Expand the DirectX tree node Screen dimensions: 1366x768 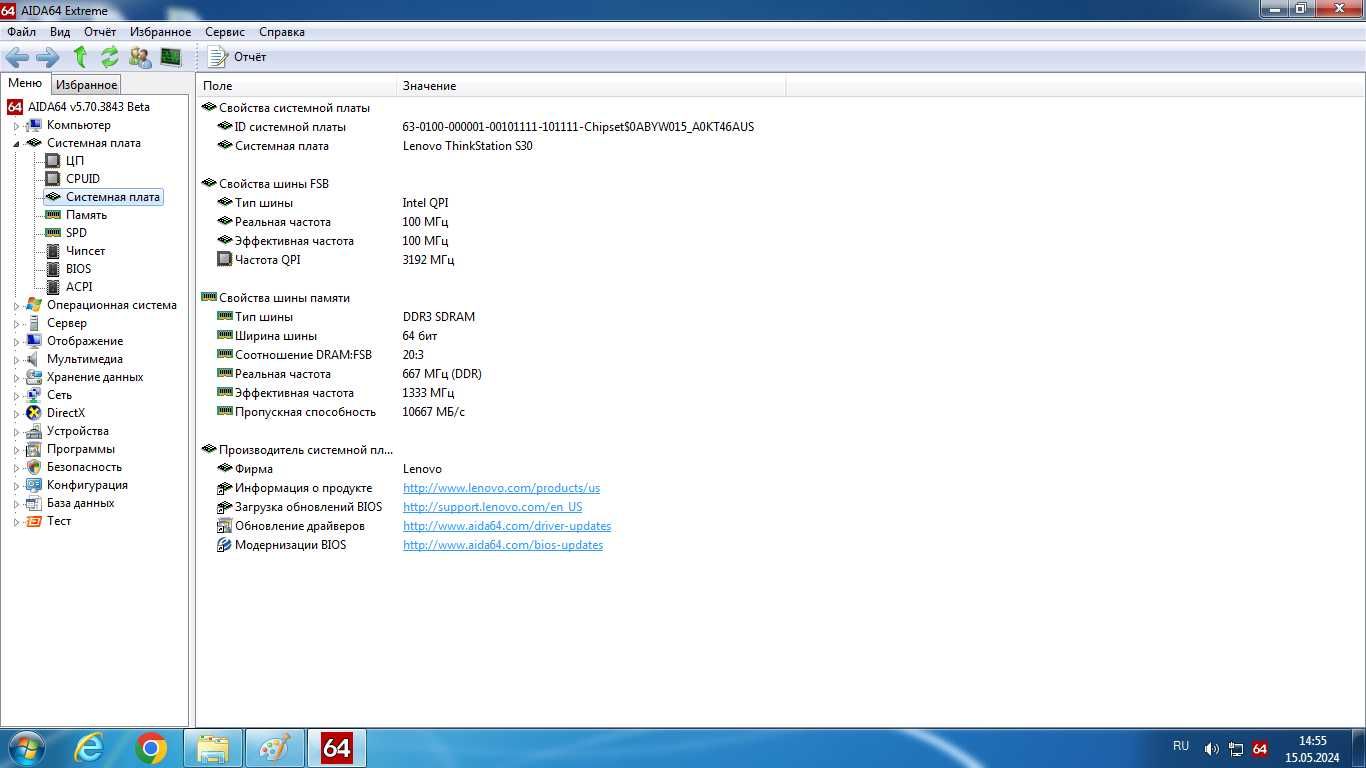pyautogui.click(x=16, y=414)
